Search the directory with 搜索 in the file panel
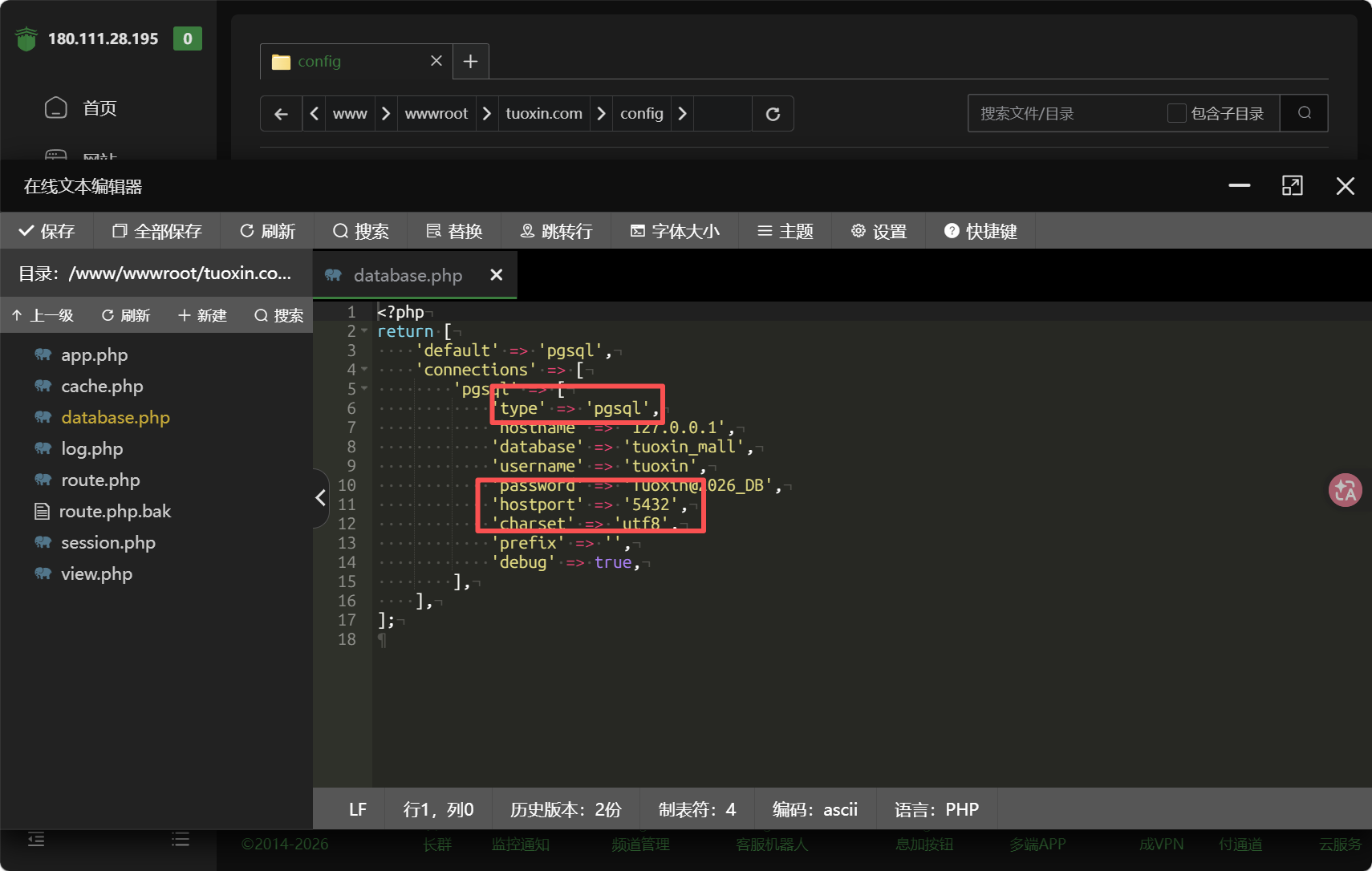This screenshot has width=1372, height=871. pos(278,315)
